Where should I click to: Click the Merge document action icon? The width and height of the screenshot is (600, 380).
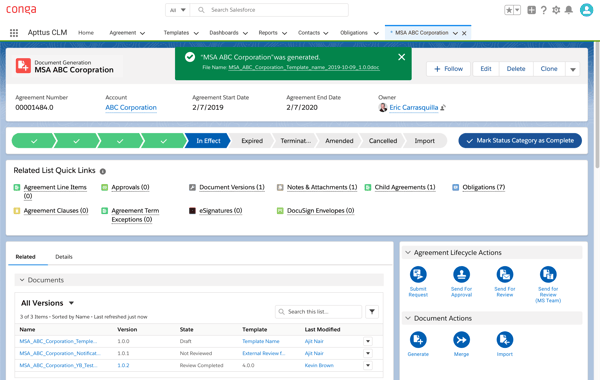point(461,340)
